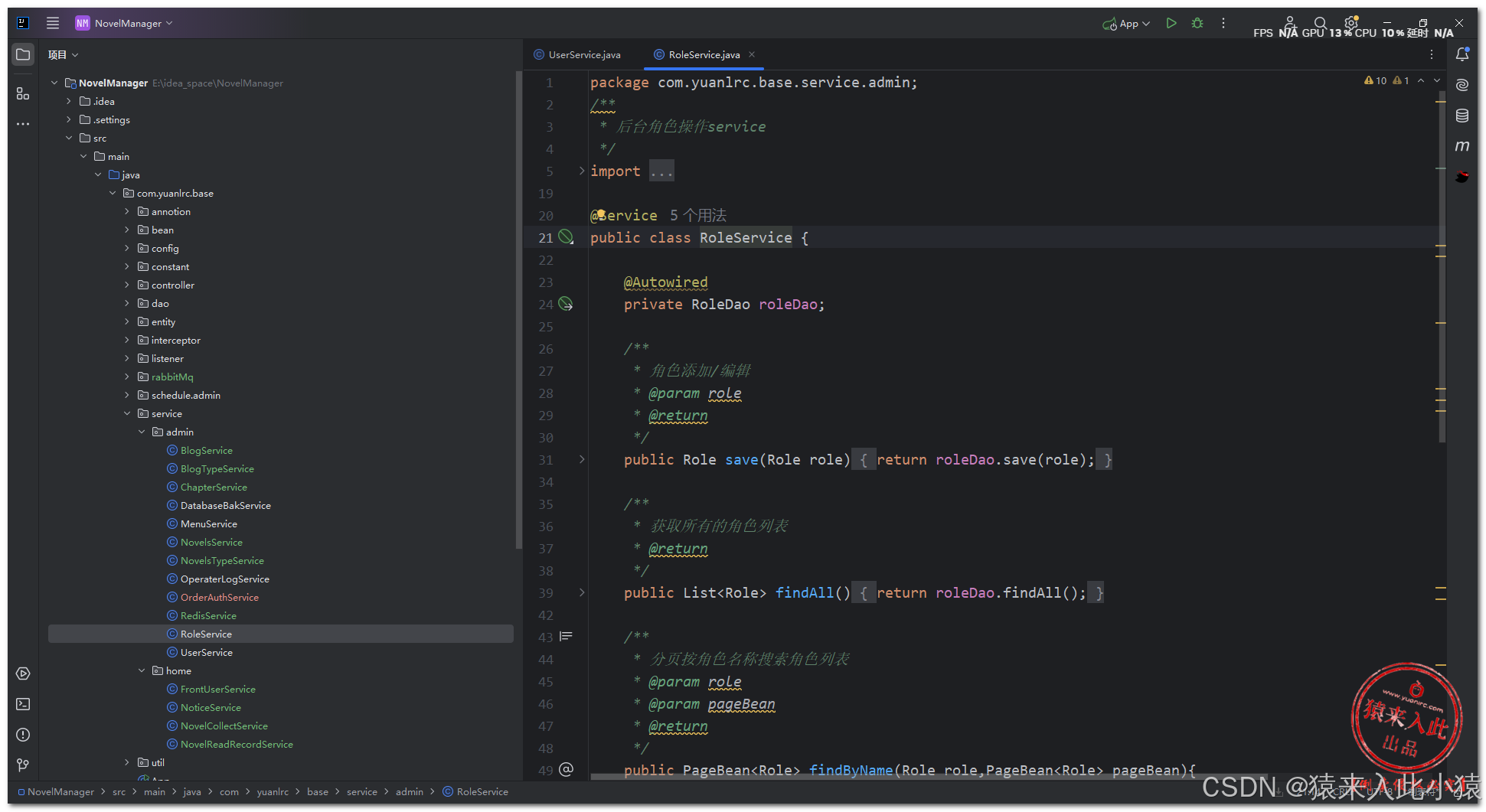Image resolution: width=1486 pixels, height=812 pixels.
Task: Expand the .idea folder
Action: 69,101
